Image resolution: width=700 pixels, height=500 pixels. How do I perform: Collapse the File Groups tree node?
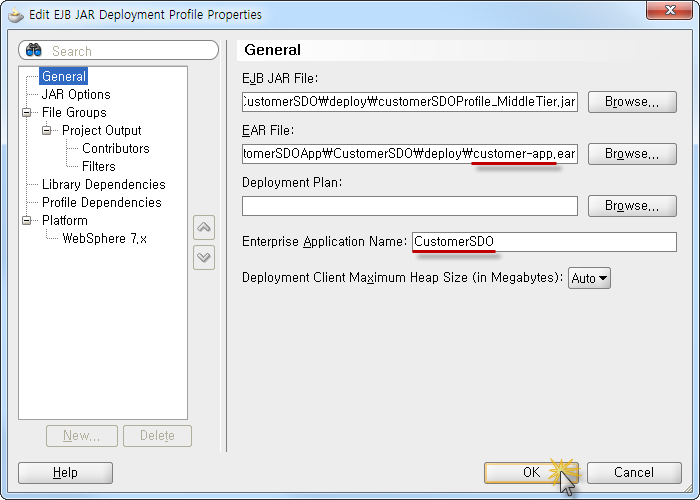(x=27, y=112)
